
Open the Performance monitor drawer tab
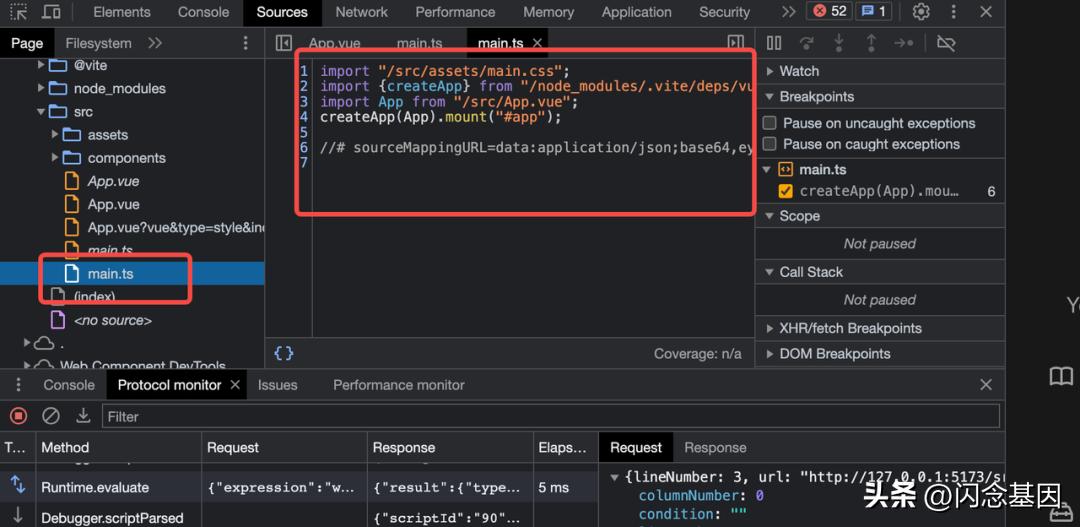click(398, 385)
